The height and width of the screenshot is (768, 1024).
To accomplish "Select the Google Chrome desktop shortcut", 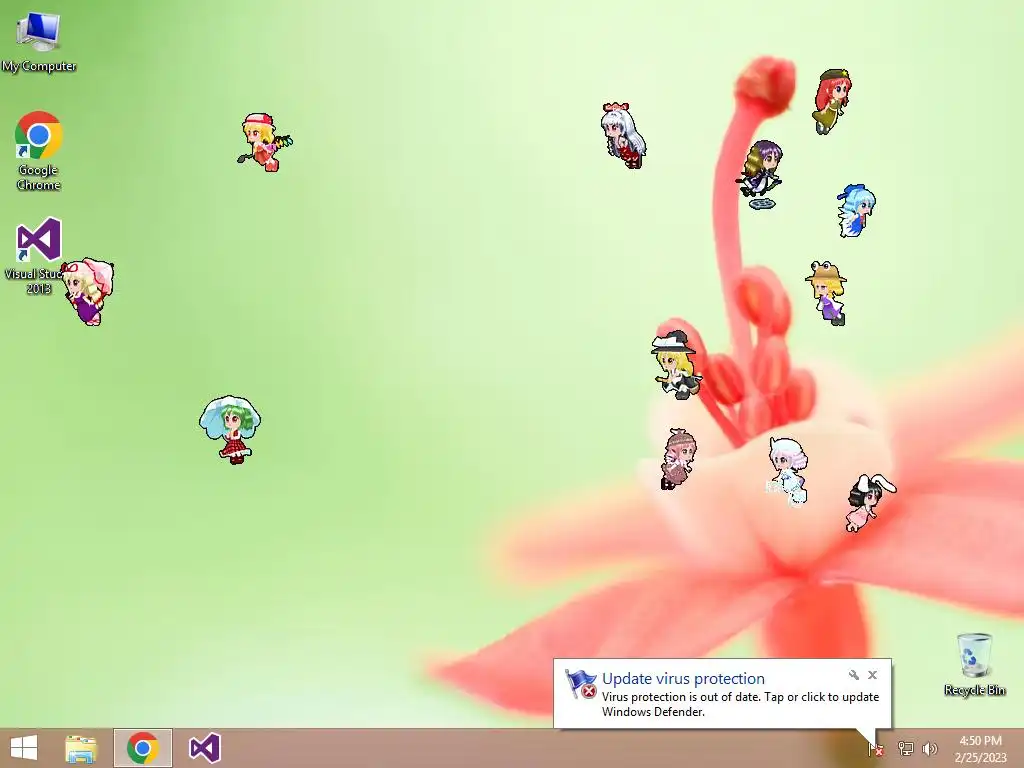I will click(x=39, y=150).
